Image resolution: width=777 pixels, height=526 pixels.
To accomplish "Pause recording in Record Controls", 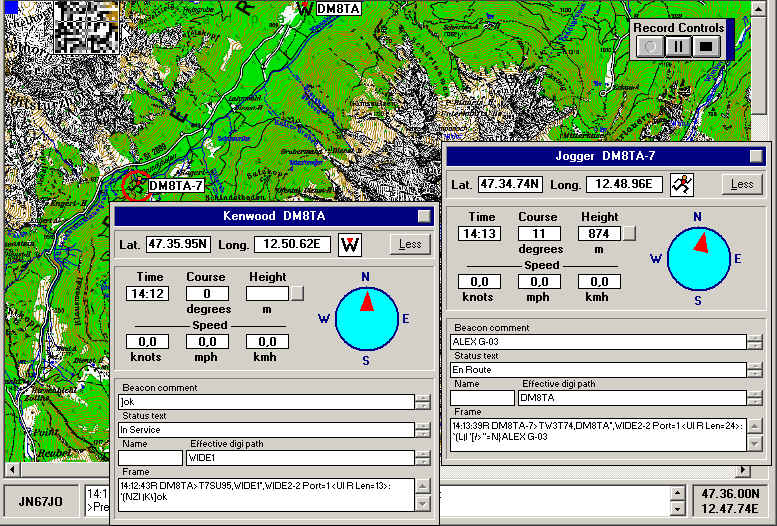I will (x=679, y=46).
